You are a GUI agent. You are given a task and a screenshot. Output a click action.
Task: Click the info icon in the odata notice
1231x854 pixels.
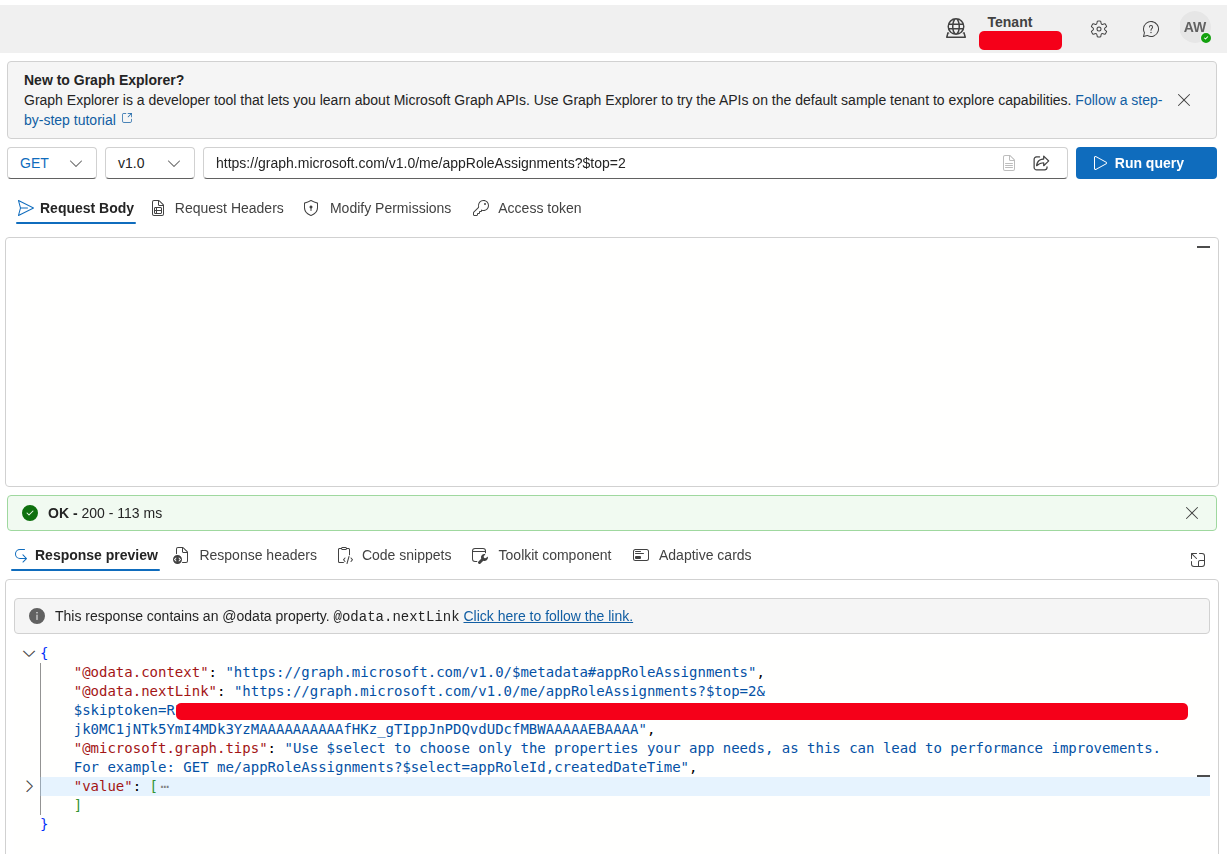coord(37,616)
